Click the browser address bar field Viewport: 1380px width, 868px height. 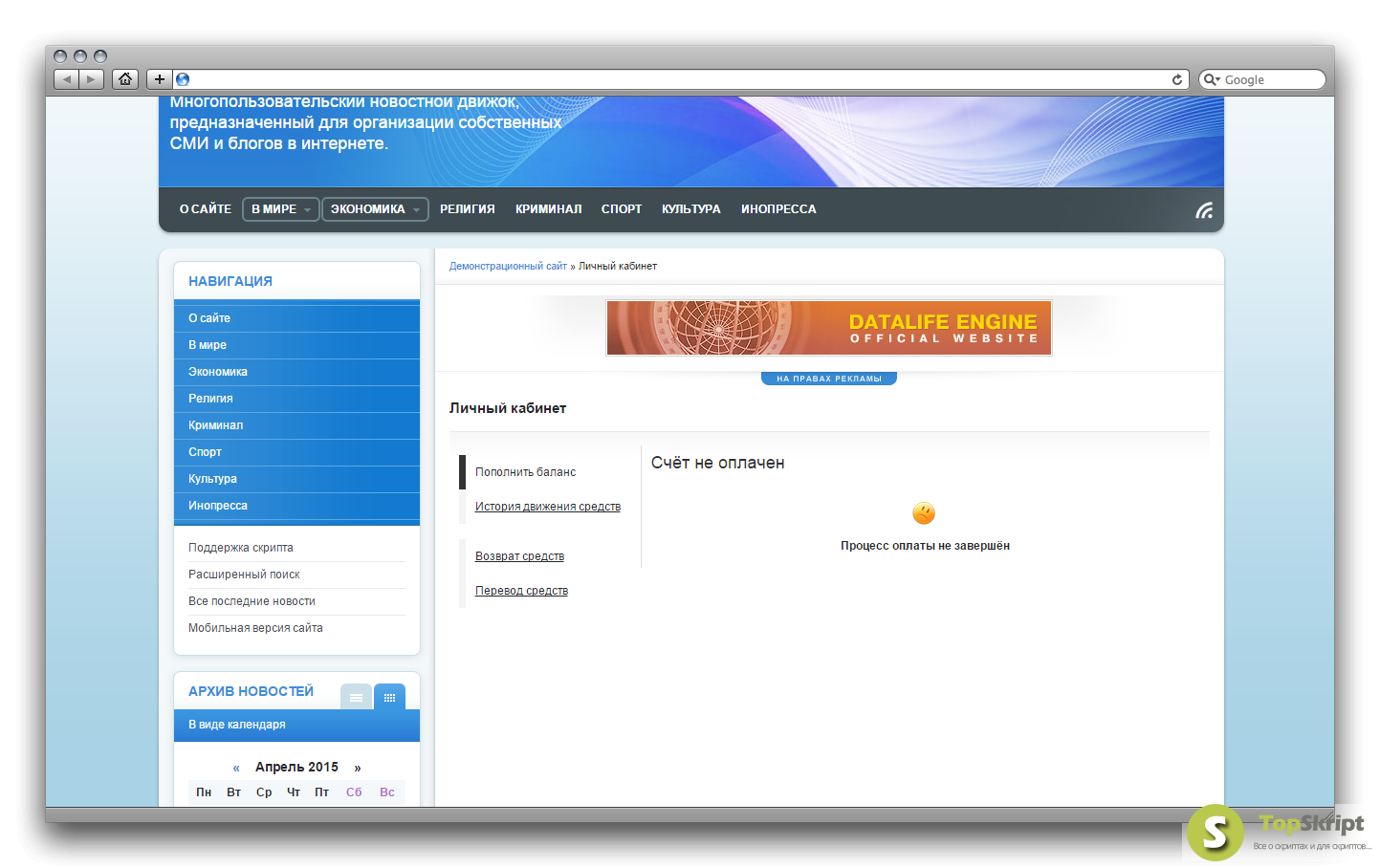[679, 79]
